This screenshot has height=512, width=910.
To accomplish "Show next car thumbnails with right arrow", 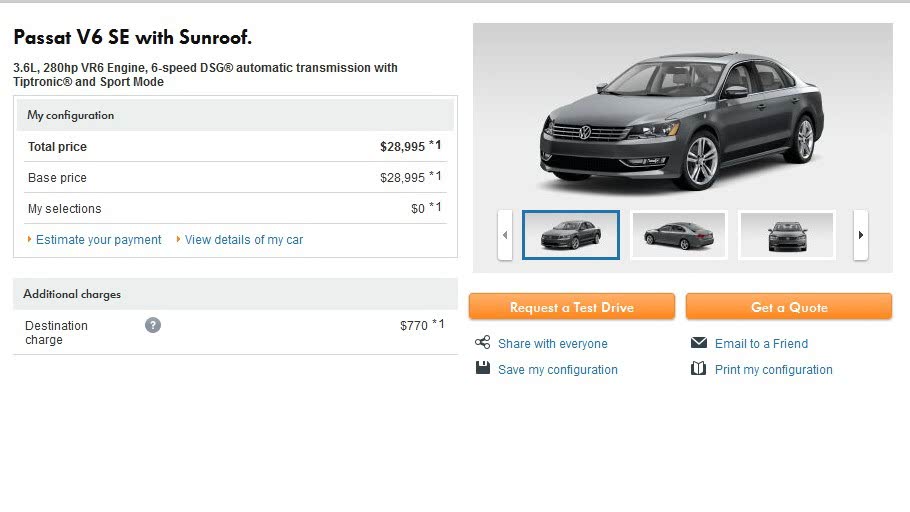I will [x=861, y=235].
